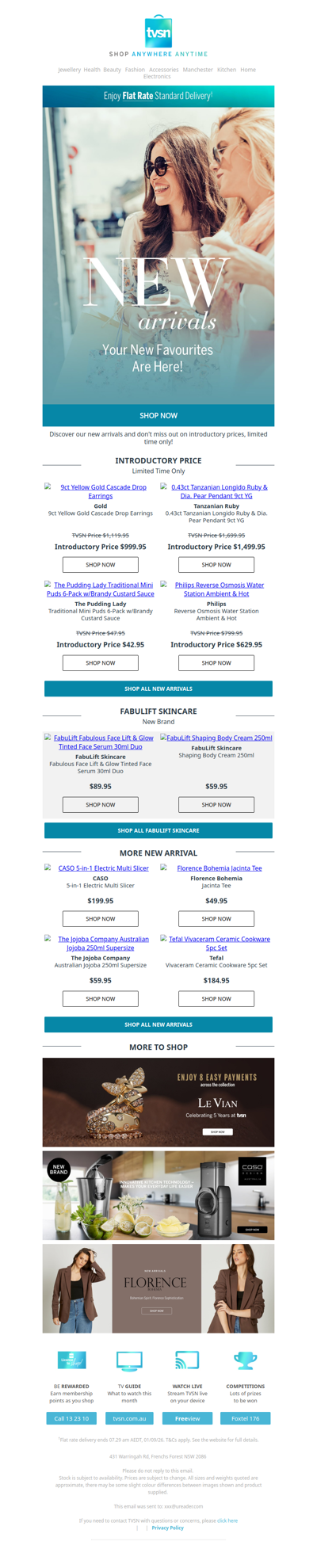The width and height of the screenshot is (317, 1568).
Task: Open the Florence new arrivals banner
Action: 158,1288
